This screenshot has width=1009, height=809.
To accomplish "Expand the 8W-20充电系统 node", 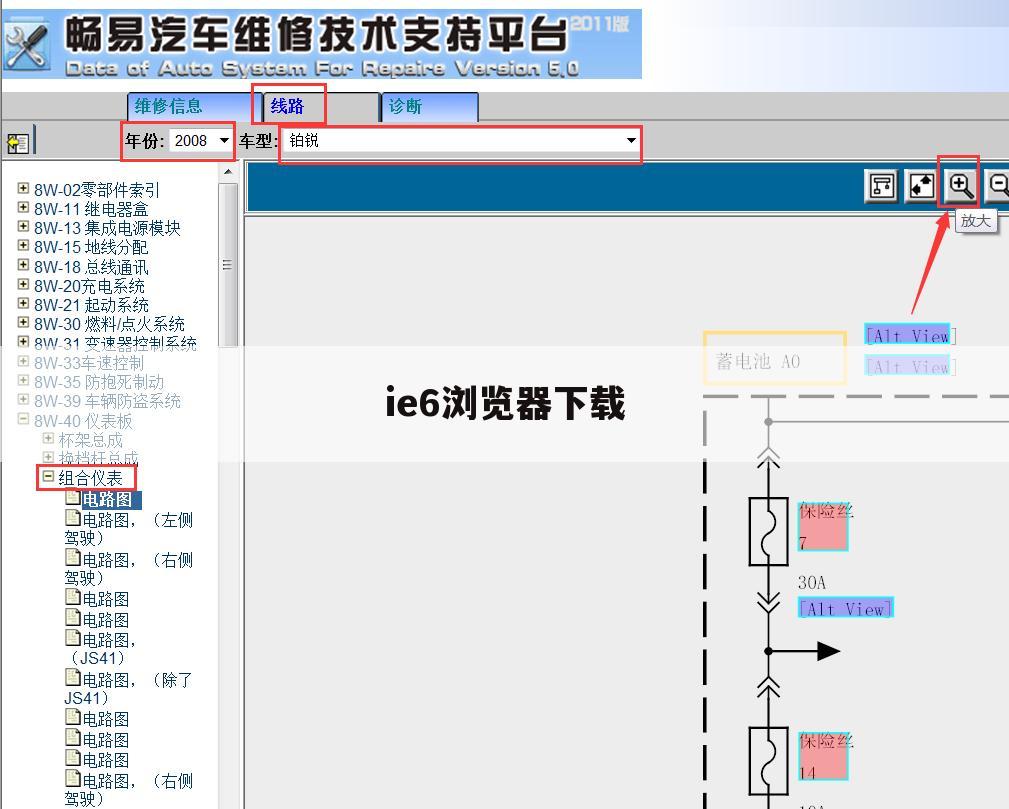I will (x=23, y=284).
